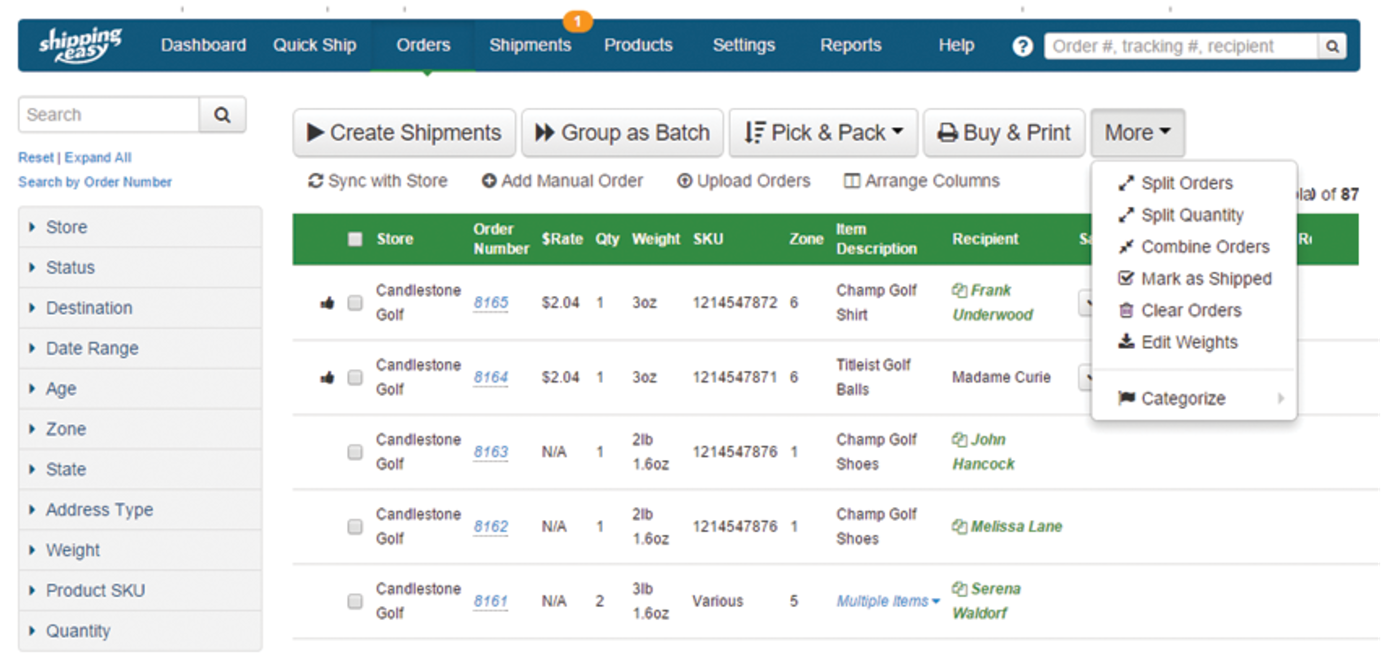This screenshot has width=1382, height=670.
Task: Expand the Status filter
Action: point(70,268)
